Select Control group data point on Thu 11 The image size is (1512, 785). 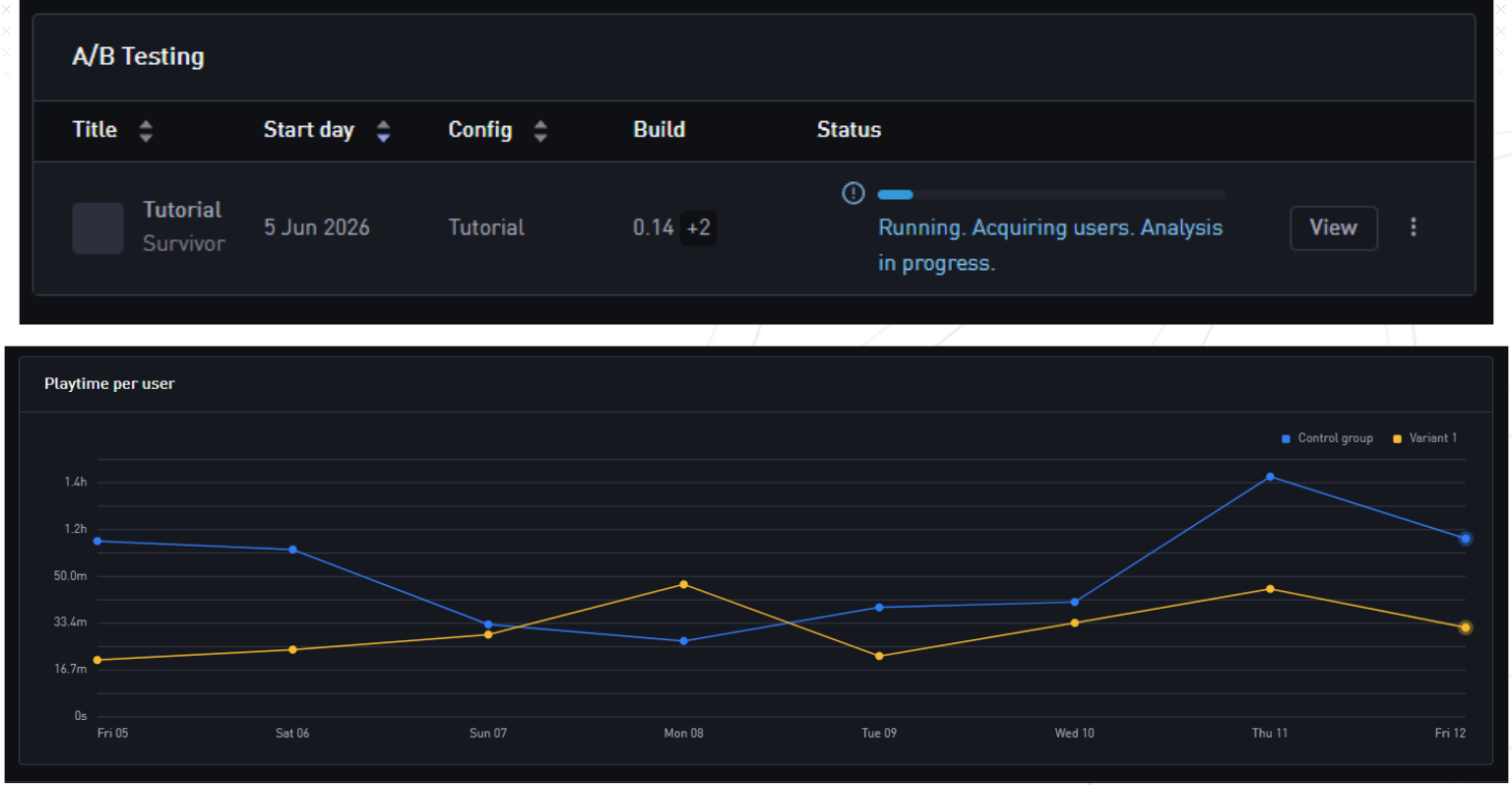click(1270, 477)
